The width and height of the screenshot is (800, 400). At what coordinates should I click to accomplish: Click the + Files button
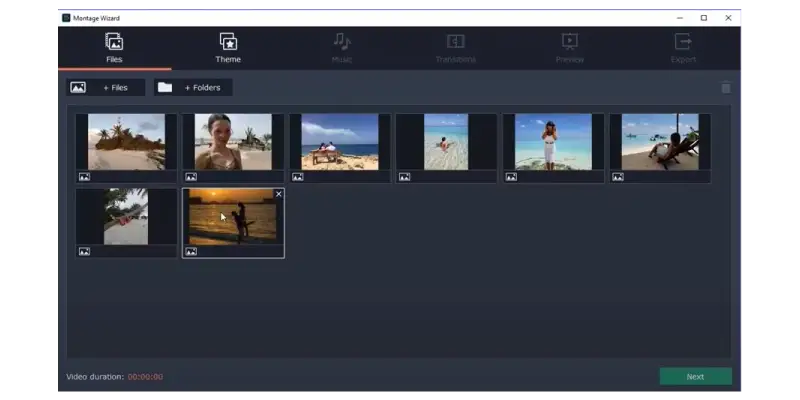click(106, 88)
